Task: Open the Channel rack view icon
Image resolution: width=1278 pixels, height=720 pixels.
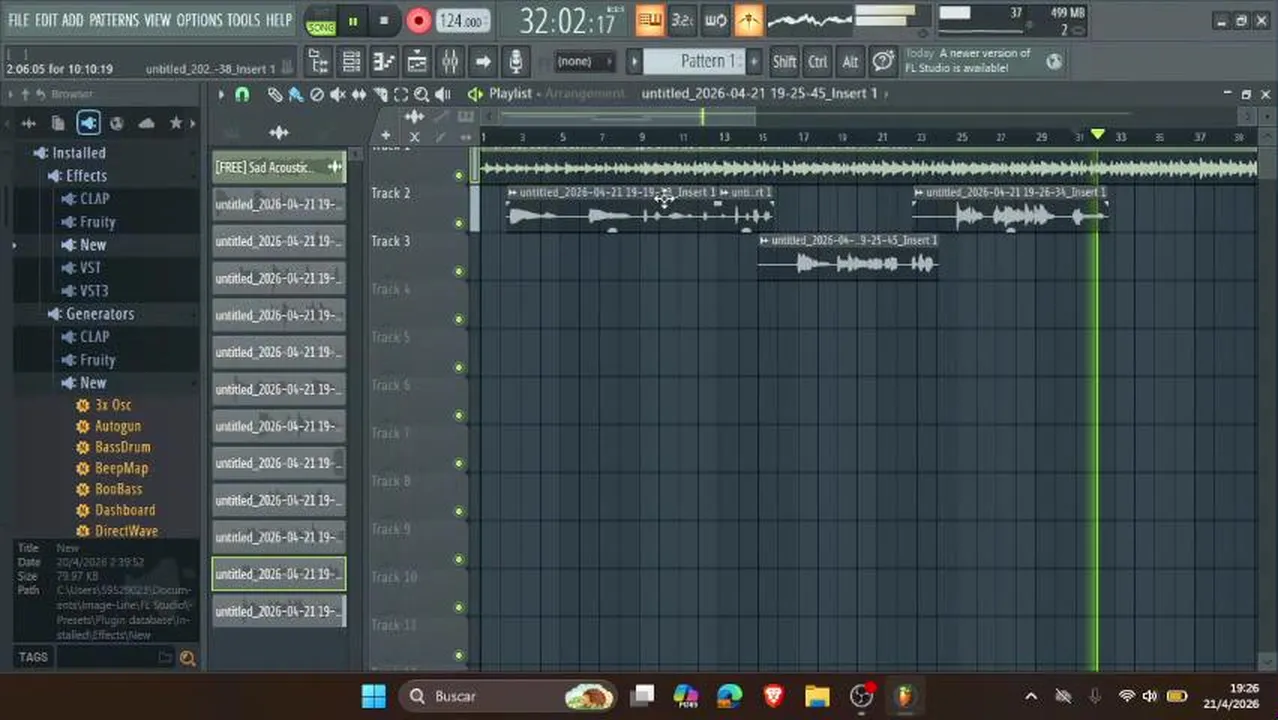Action: [351, 62]
